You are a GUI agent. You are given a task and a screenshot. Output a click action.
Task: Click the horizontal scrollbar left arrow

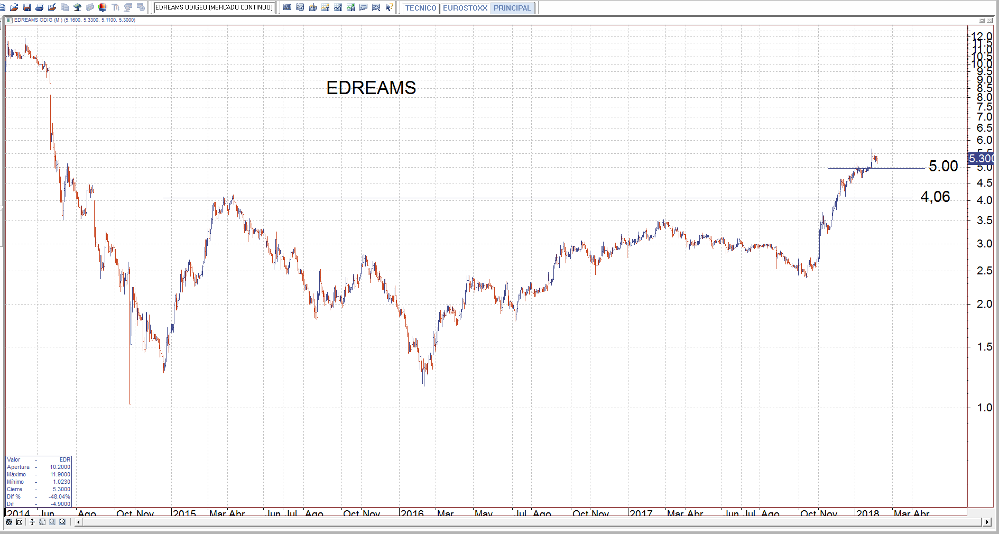pyautogui.click(x=78, y=522)
